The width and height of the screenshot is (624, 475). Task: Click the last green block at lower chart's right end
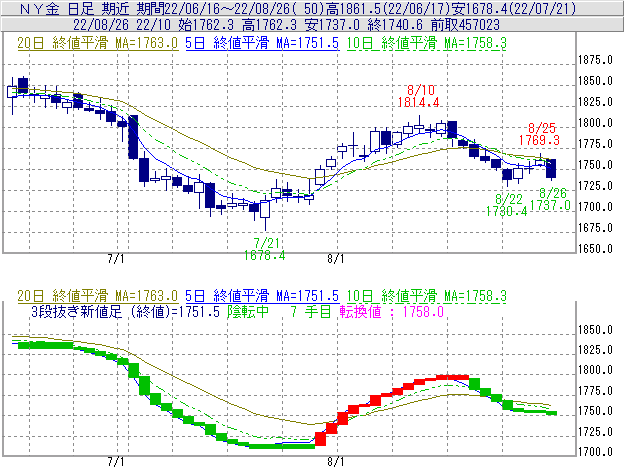tap(551, 413)
